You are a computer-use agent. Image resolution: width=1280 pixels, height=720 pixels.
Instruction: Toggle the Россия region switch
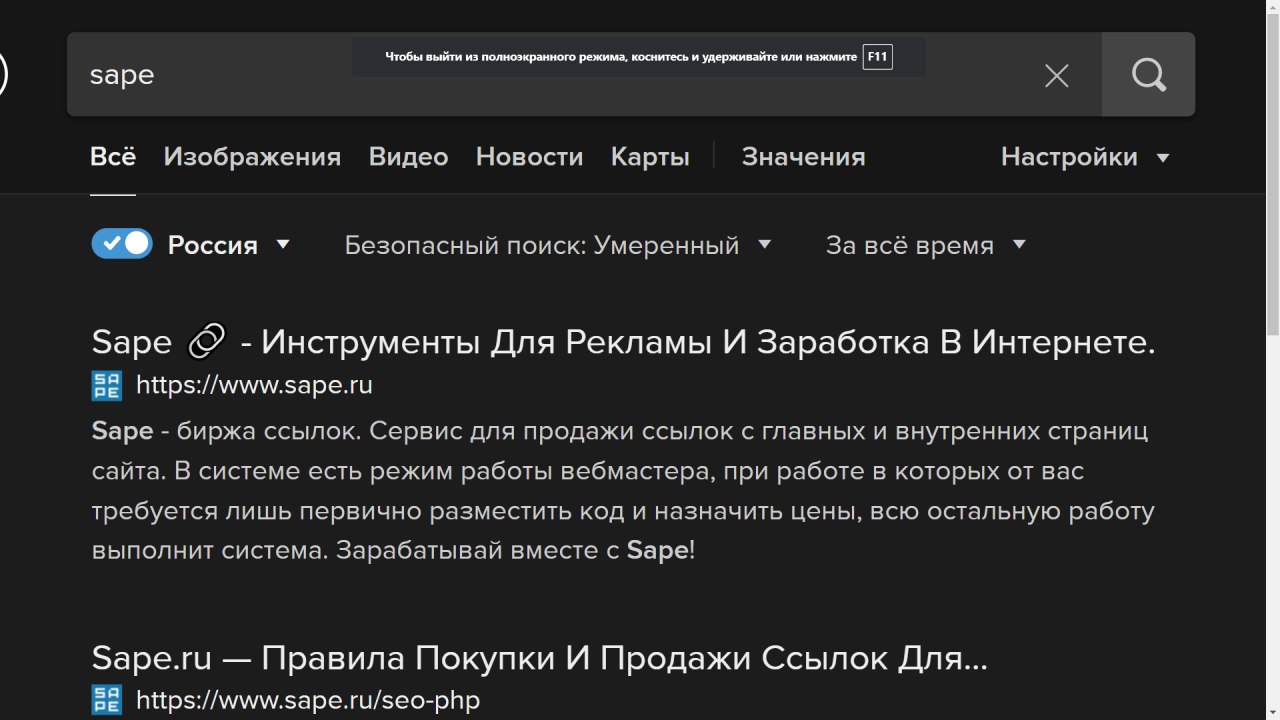click(122, 244)
